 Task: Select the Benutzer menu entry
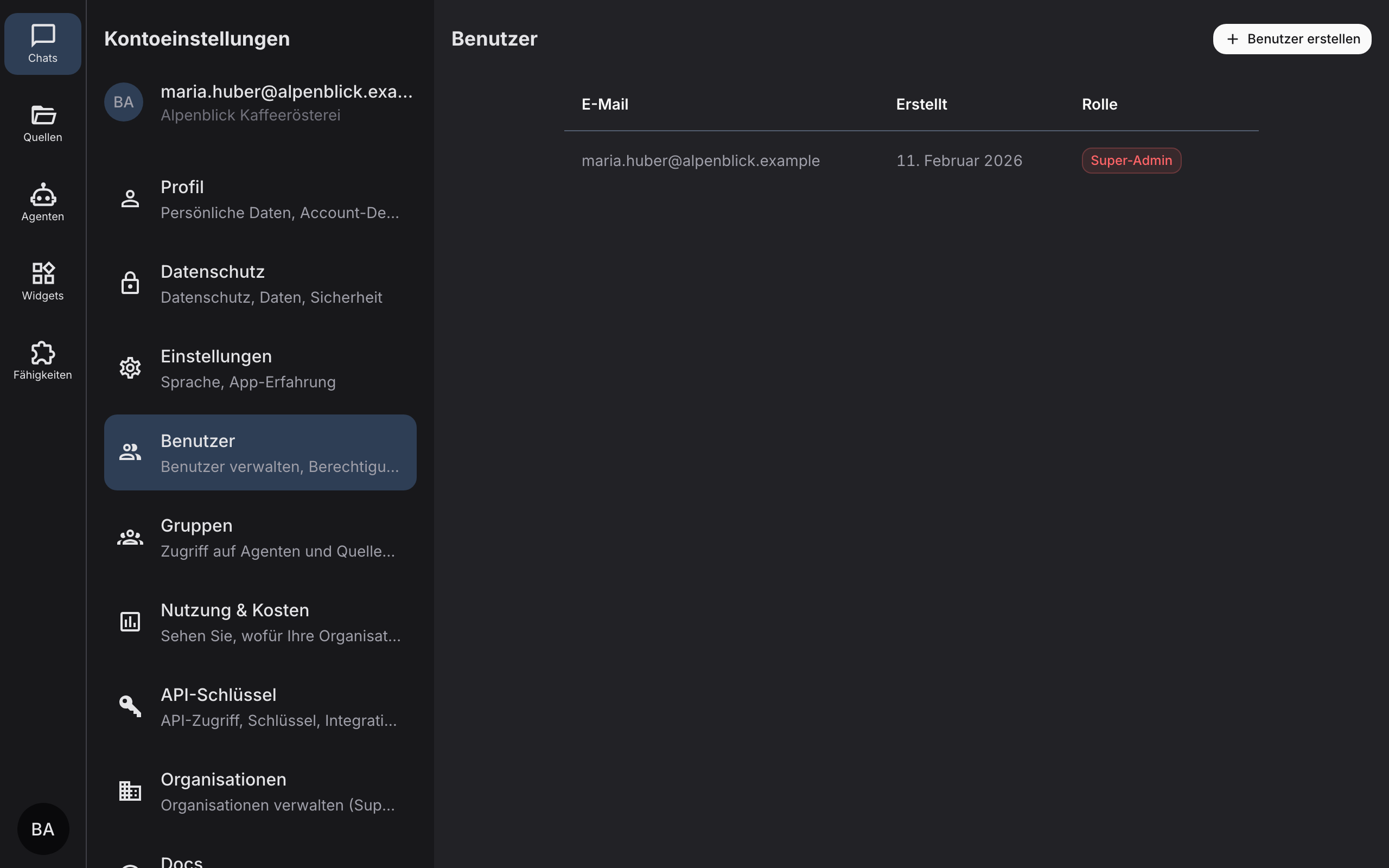[x=260, y=452]
